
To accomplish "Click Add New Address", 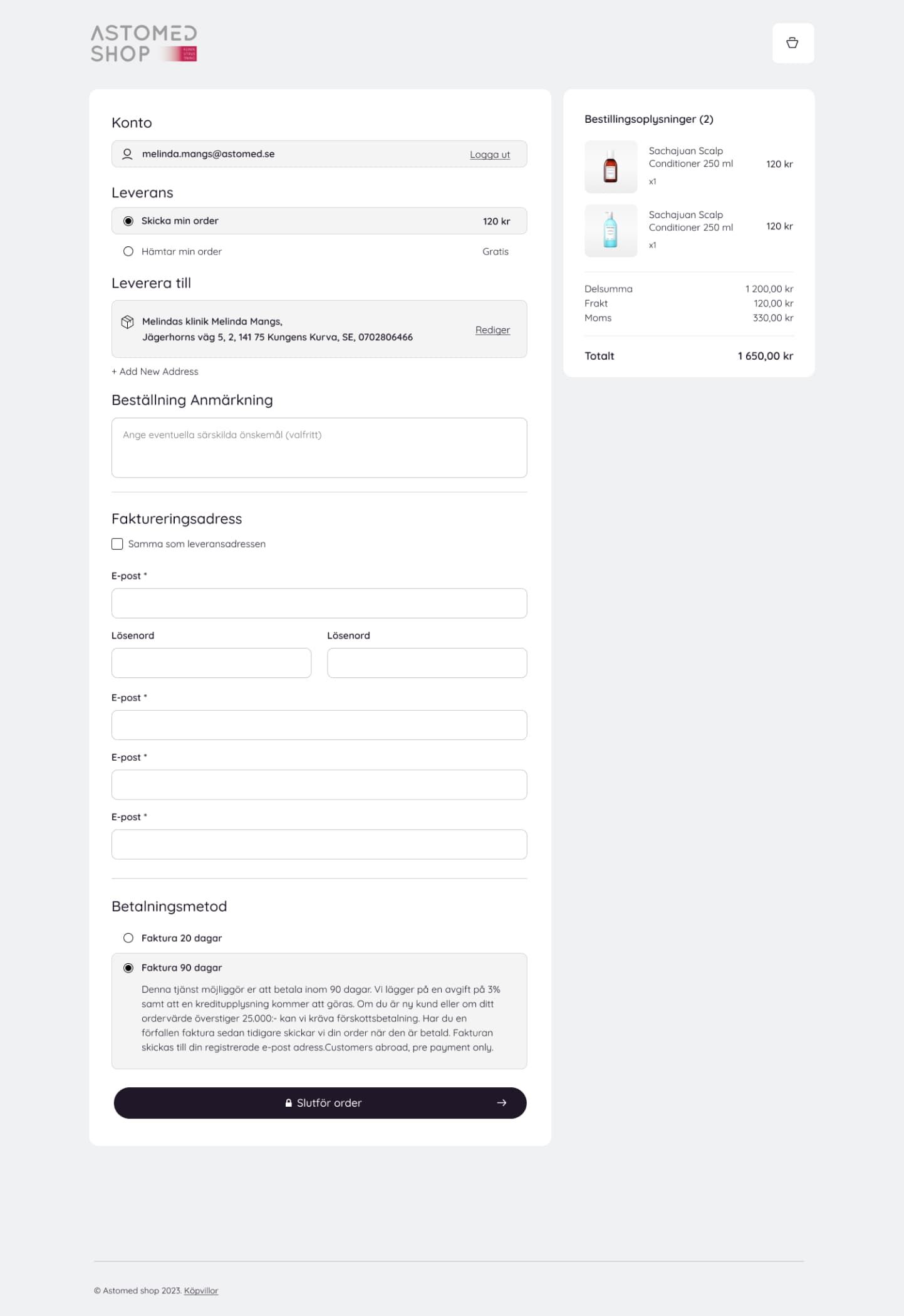I will pyautogui.click(x=155, y=371).
